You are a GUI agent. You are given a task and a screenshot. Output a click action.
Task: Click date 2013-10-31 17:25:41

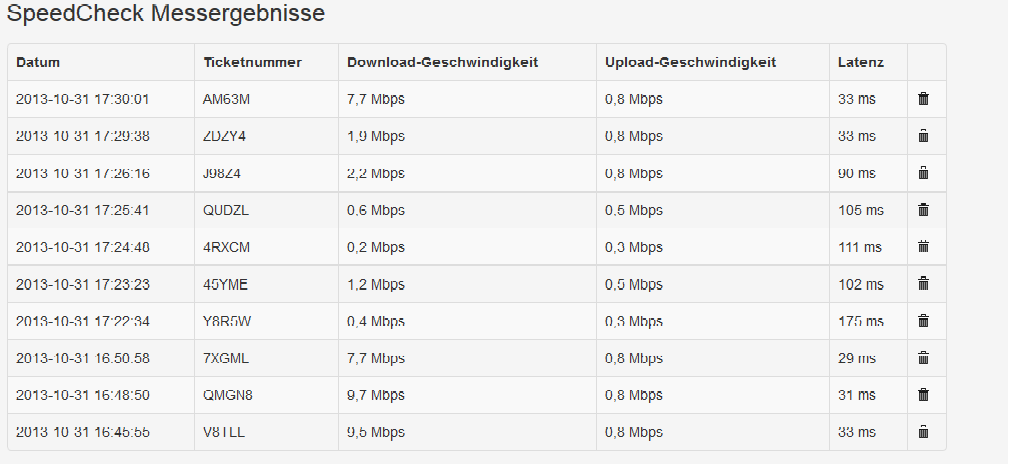point(82,210)
